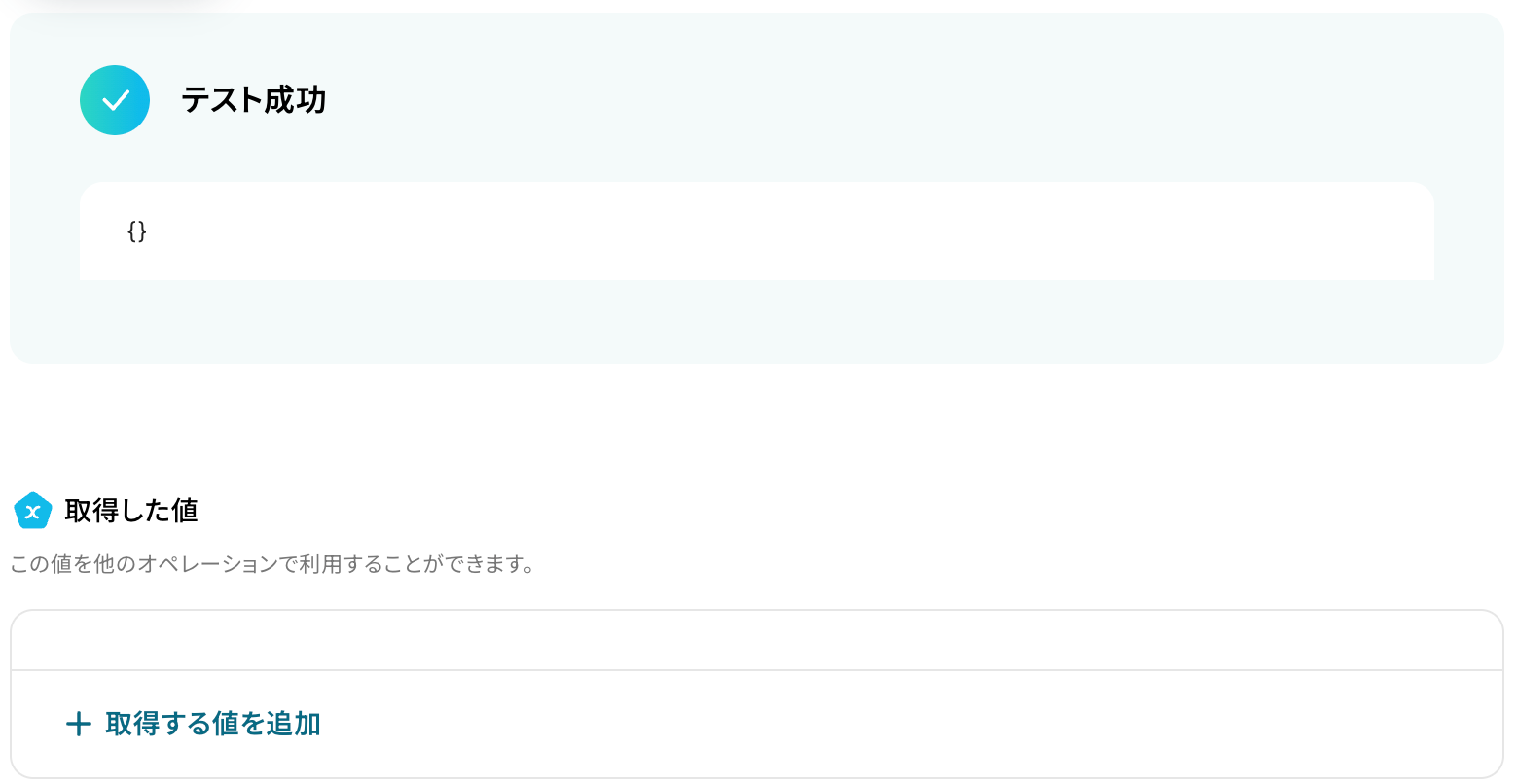The height and width of the screenshot is (784, 1516).
Task: Click the 取得した値 section heading
Action: (x=131, y=511)
